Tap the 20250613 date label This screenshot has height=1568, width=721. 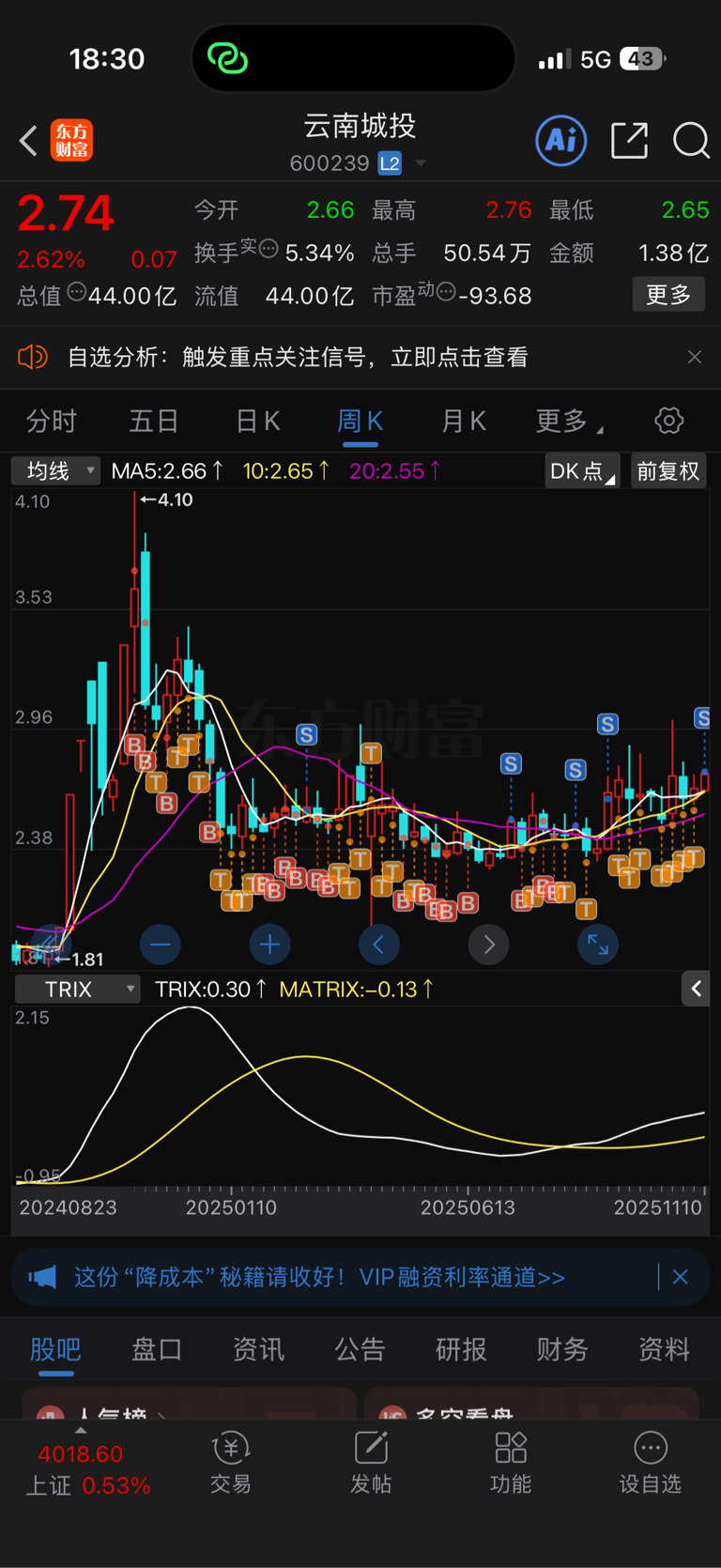[468, 1207]
